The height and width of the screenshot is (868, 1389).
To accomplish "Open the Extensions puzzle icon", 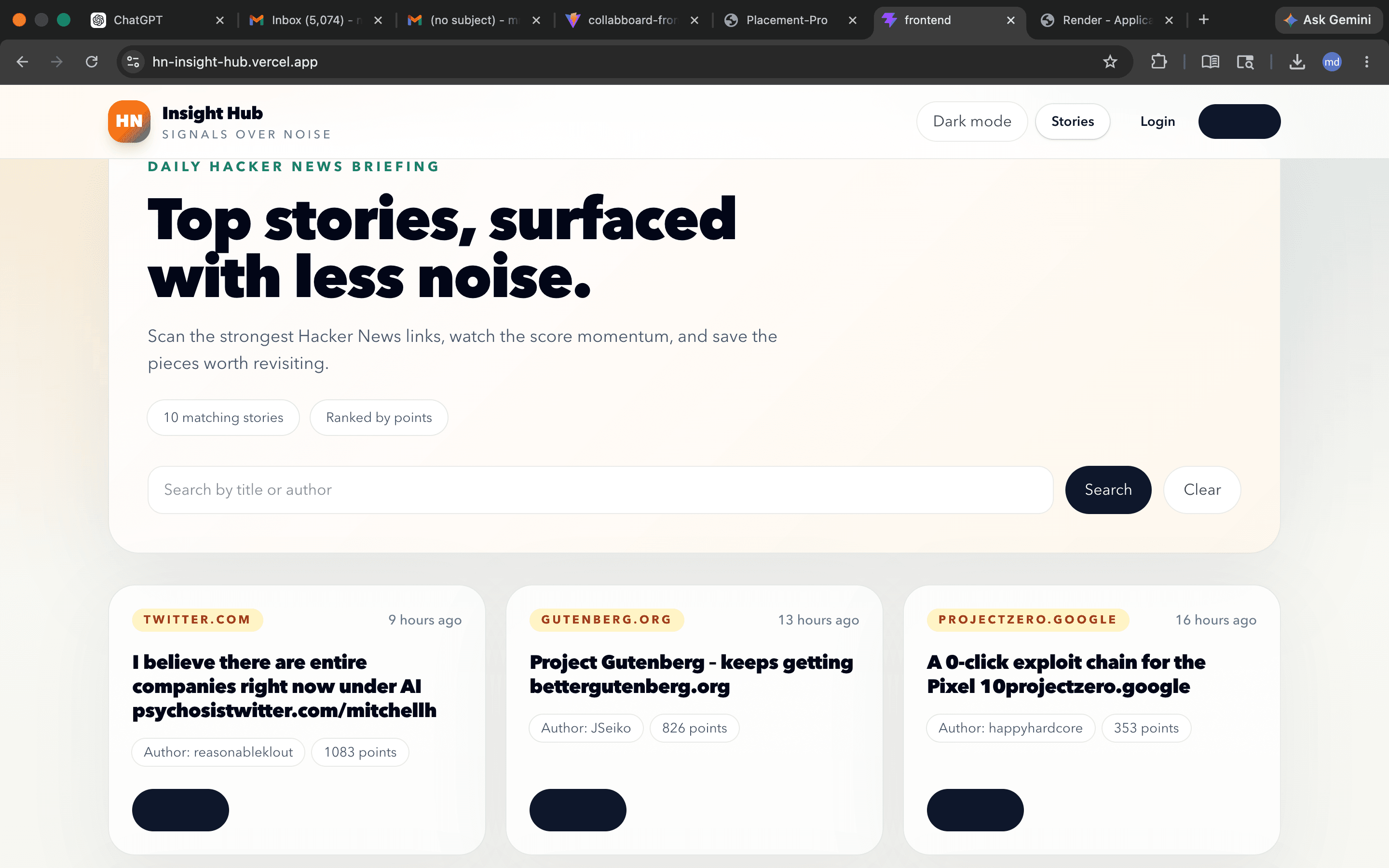I will (x=1159, y=61).
